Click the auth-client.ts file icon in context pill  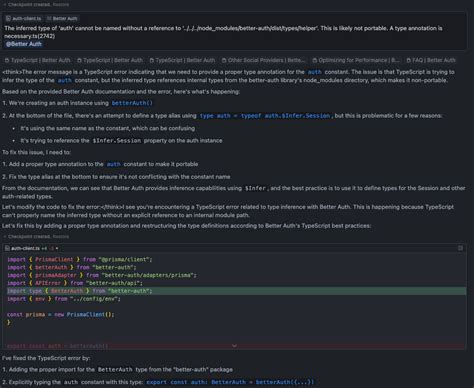click(8, 19)
